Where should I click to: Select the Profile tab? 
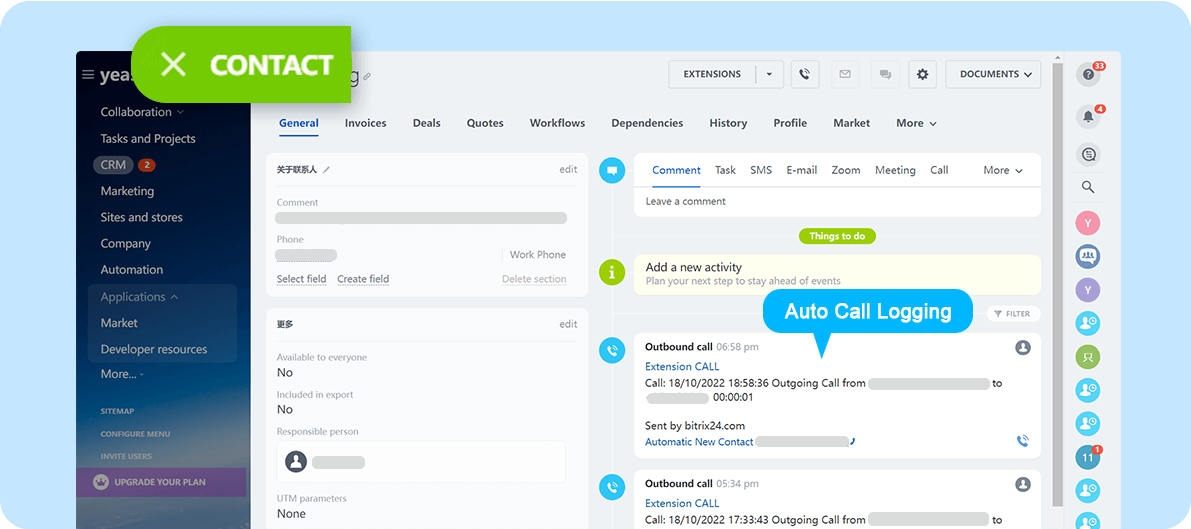[x=790, y=123]
